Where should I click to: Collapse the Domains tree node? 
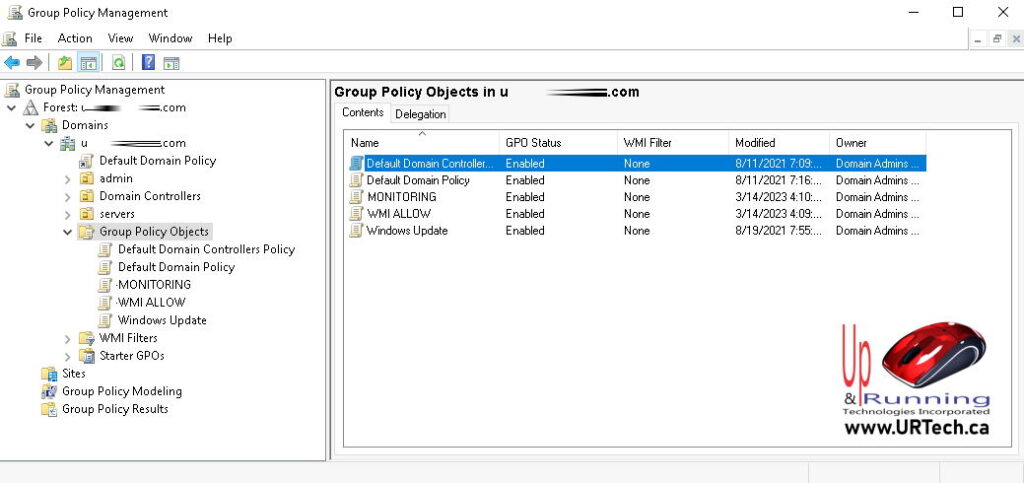point(30,125)
